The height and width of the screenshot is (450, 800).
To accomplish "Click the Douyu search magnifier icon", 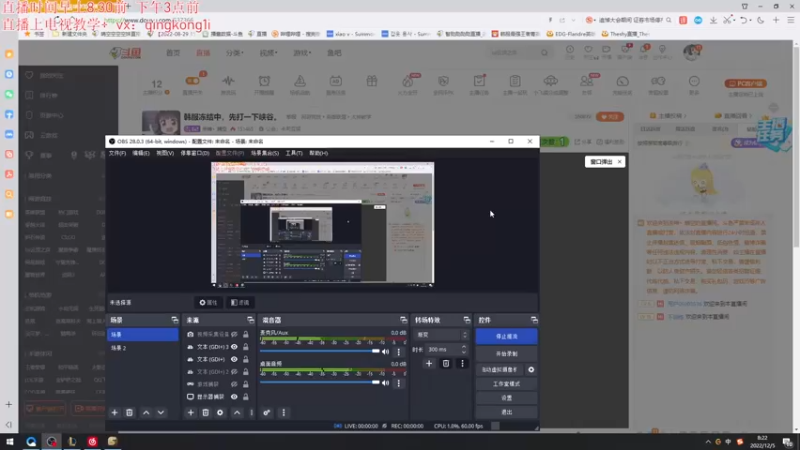I will 544,53.
